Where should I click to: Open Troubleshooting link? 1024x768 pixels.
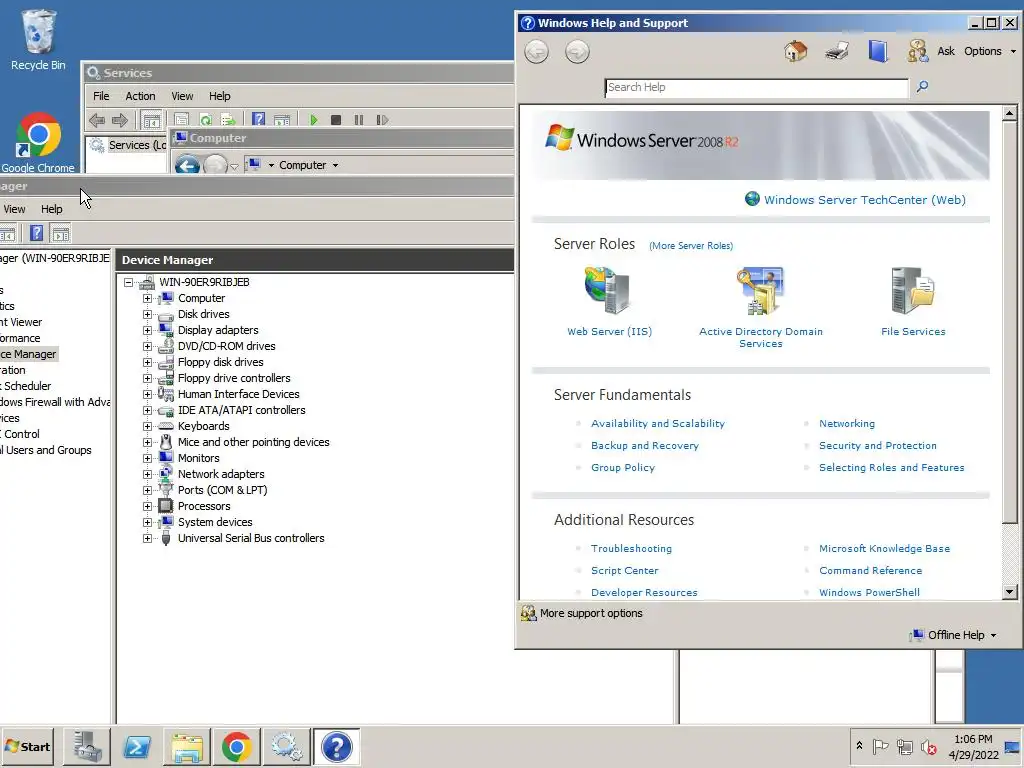pyautogui.click(x=631, y=549)
